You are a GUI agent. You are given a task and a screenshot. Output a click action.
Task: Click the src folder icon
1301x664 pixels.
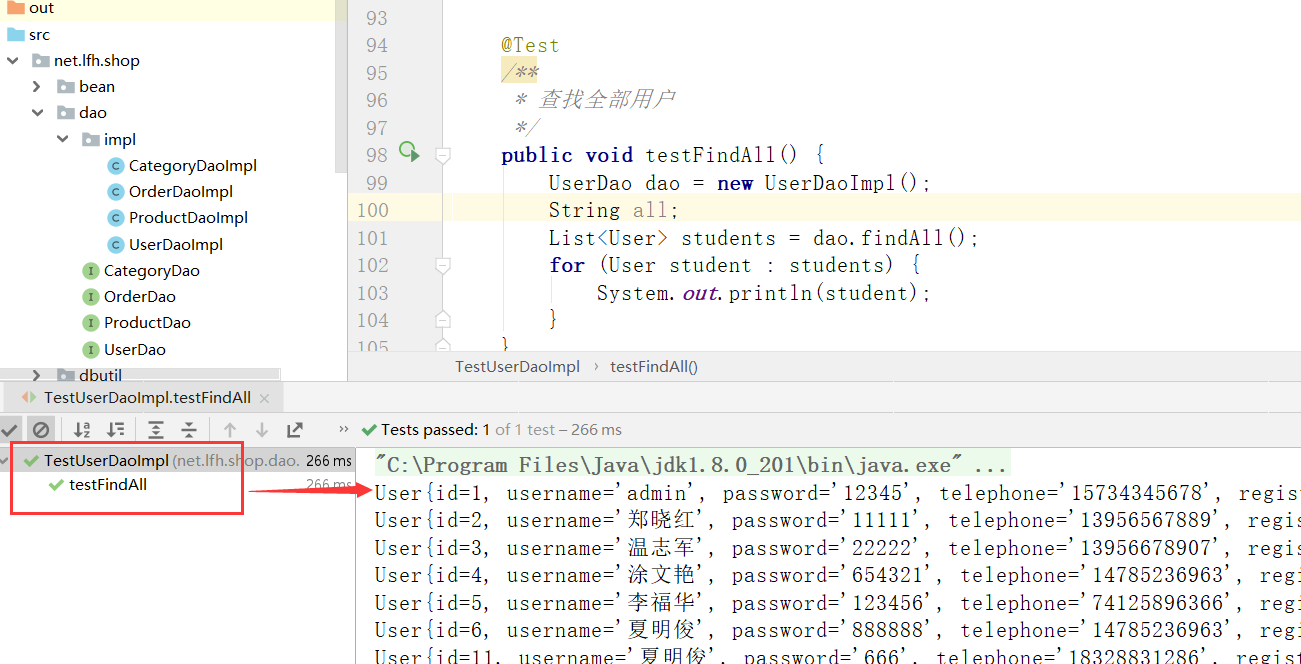click(15, 34)
